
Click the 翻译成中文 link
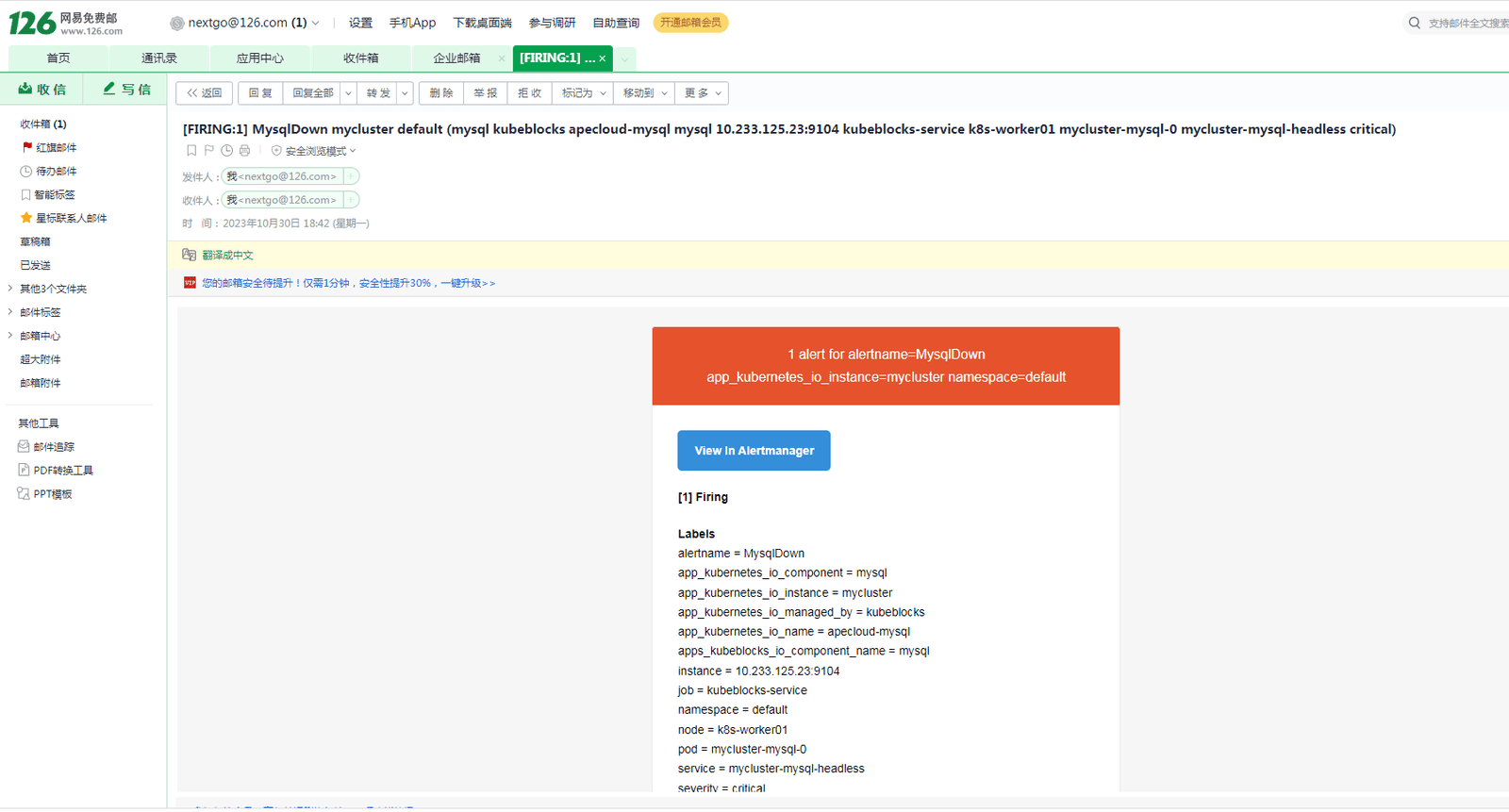click(227, 256)
